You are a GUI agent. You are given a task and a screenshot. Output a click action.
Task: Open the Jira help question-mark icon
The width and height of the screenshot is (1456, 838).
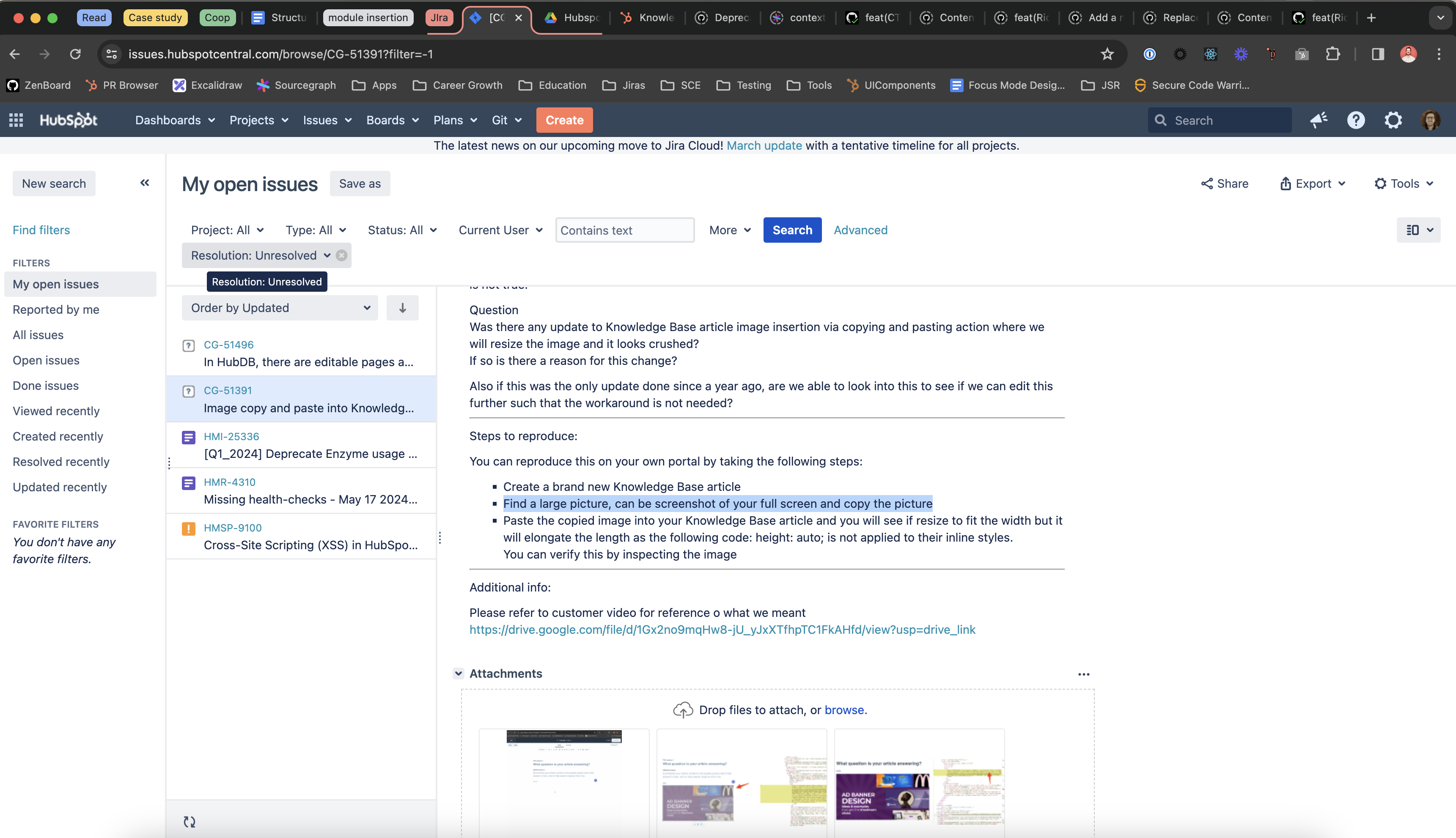pos(1356,120)
